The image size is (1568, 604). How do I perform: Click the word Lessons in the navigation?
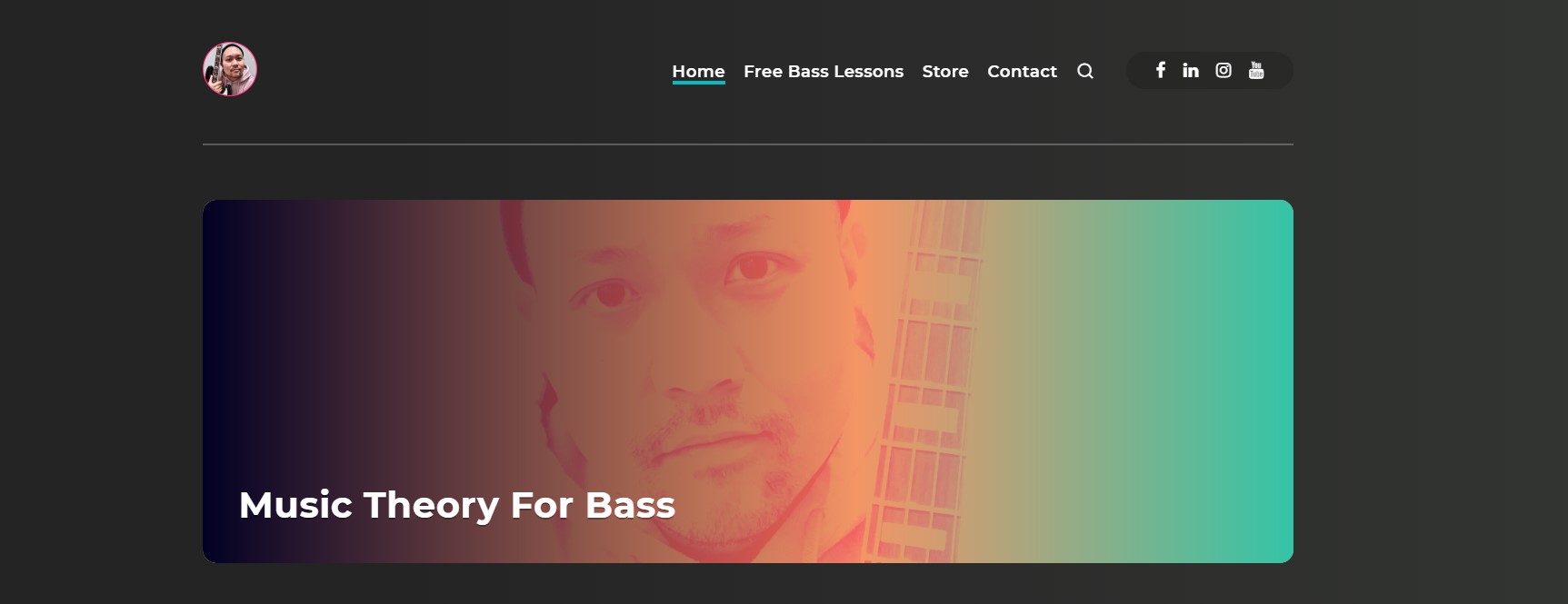(868, 71)
